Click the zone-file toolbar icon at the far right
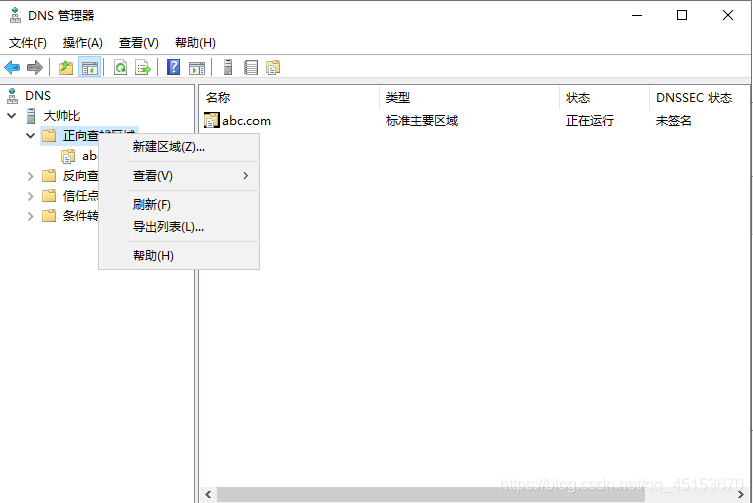 coord(273,67)
